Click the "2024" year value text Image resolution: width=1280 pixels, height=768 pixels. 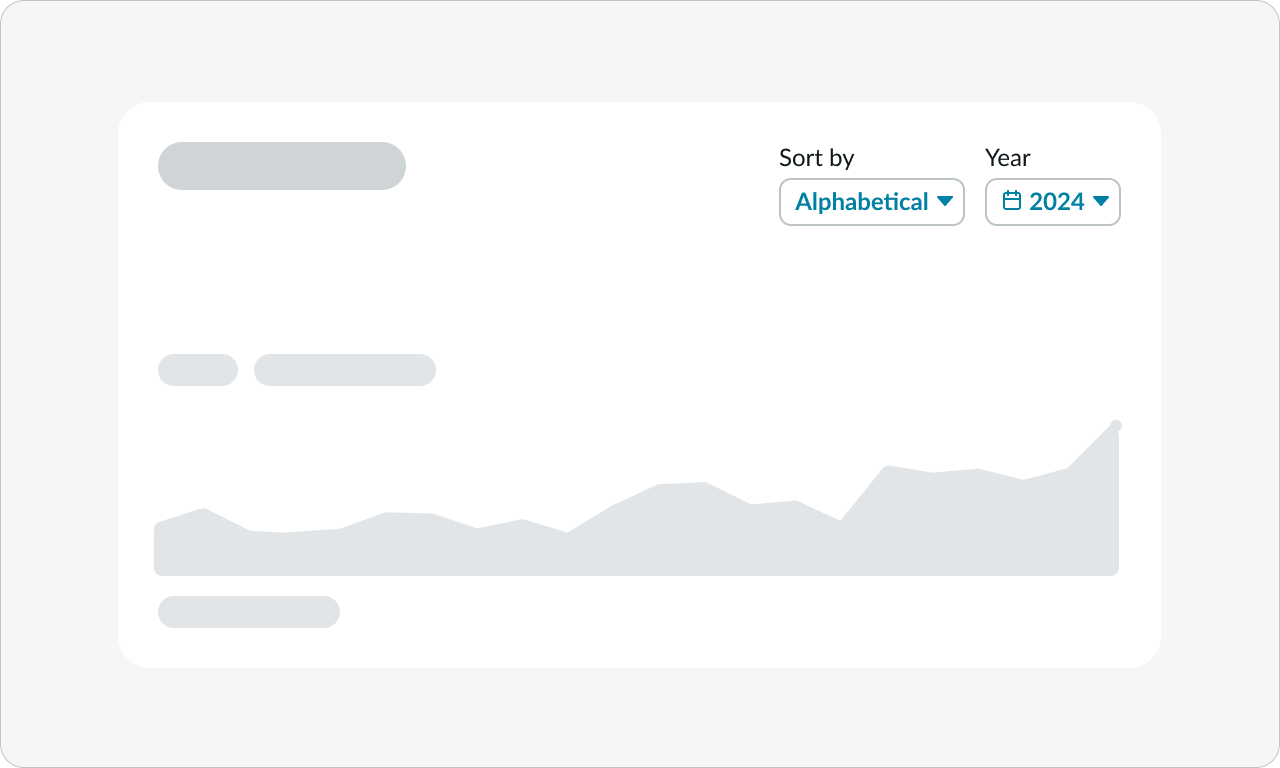1056,202
